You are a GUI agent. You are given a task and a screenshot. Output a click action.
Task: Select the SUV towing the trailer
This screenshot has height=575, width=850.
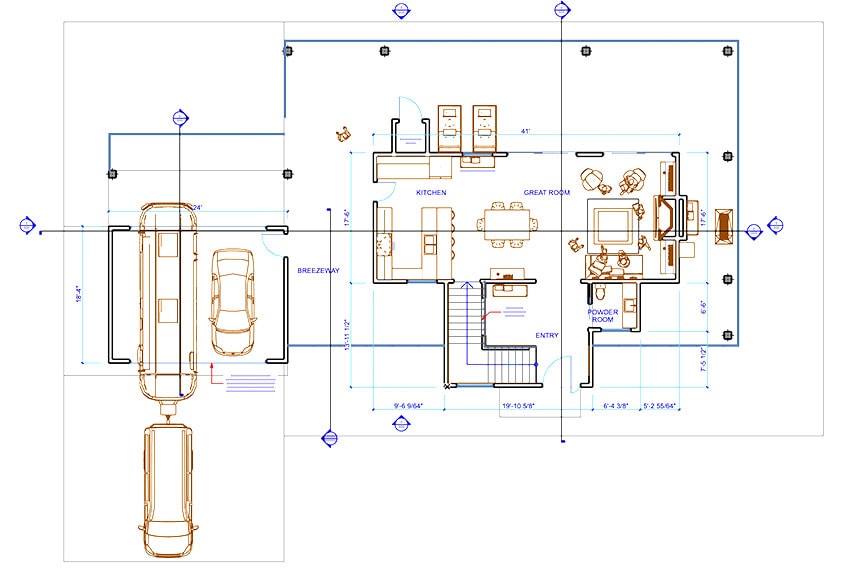point(168,490)
